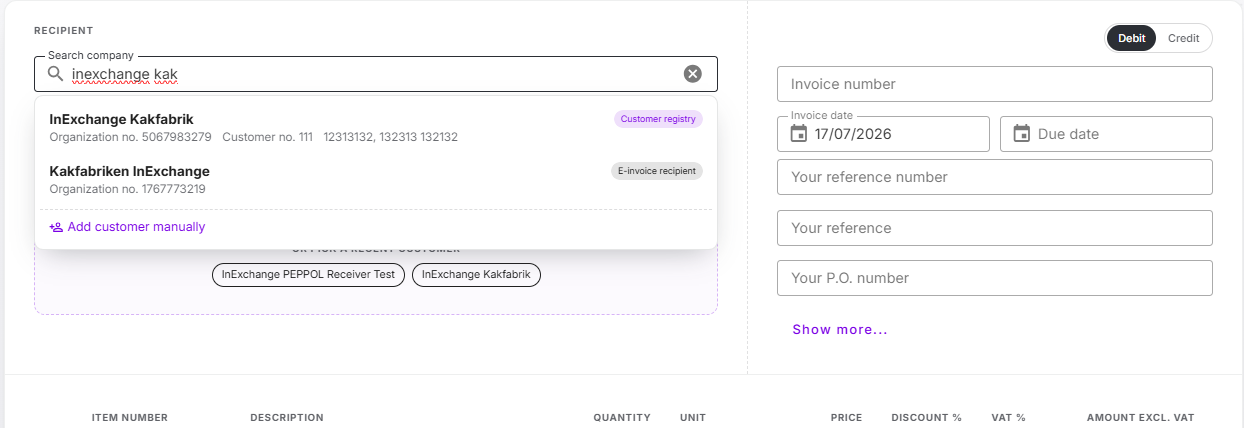1244x428 pixels.
Task: Switch invoice type to Credit
Action: (1184, 38)
